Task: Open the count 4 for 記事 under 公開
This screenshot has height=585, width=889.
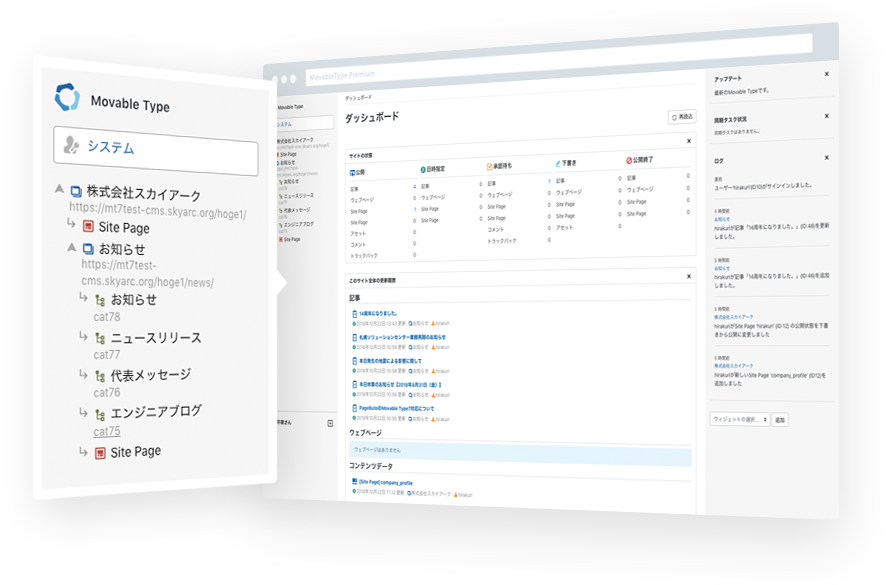Action: 414,186
